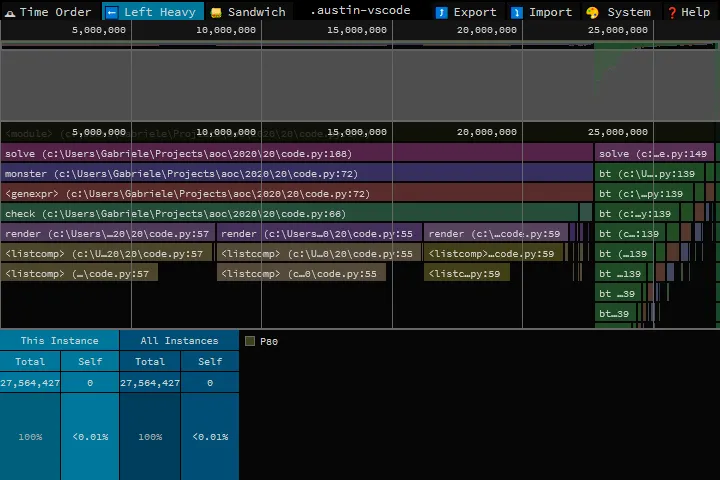The width and height of the screenshot is (720, 480).
Task: Click the minimap overview green spike
Action: (x=605, y=64)
